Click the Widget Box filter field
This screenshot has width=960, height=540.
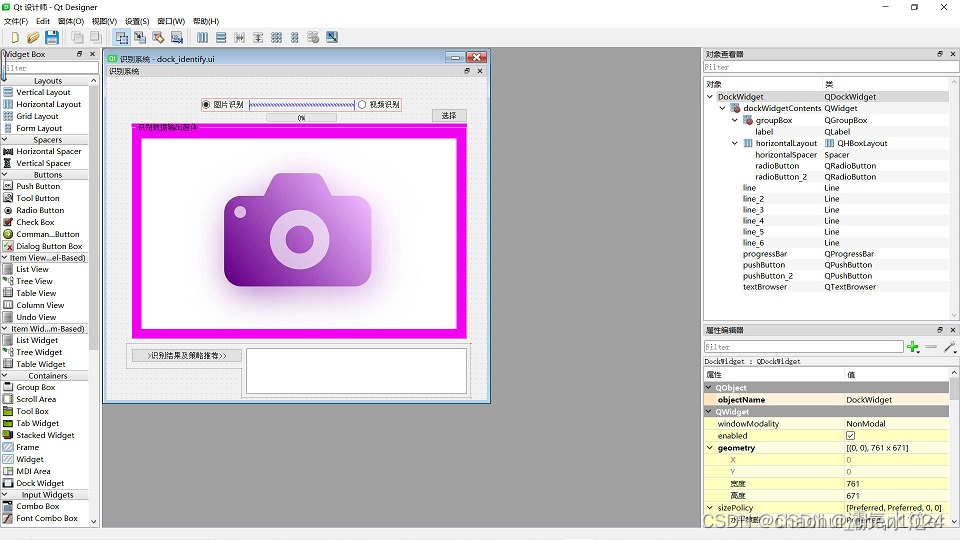tap(50, 68)
